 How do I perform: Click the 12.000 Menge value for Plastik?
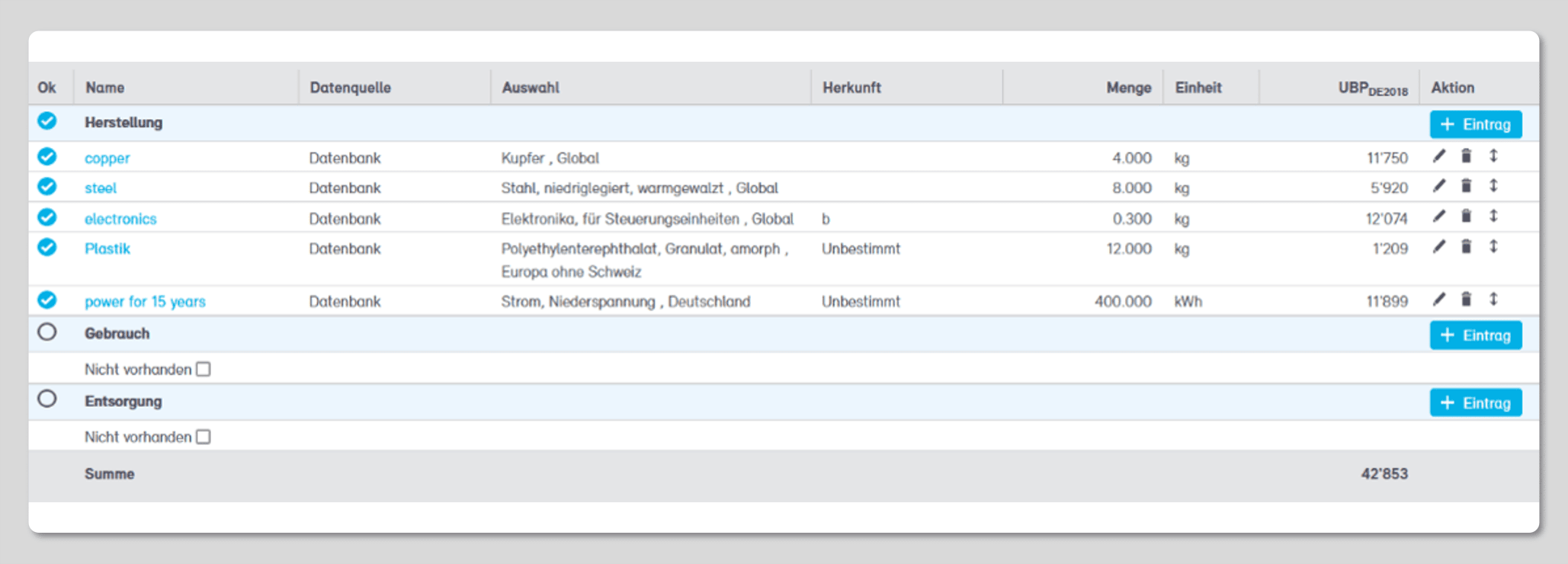(x=1129, y=249)
